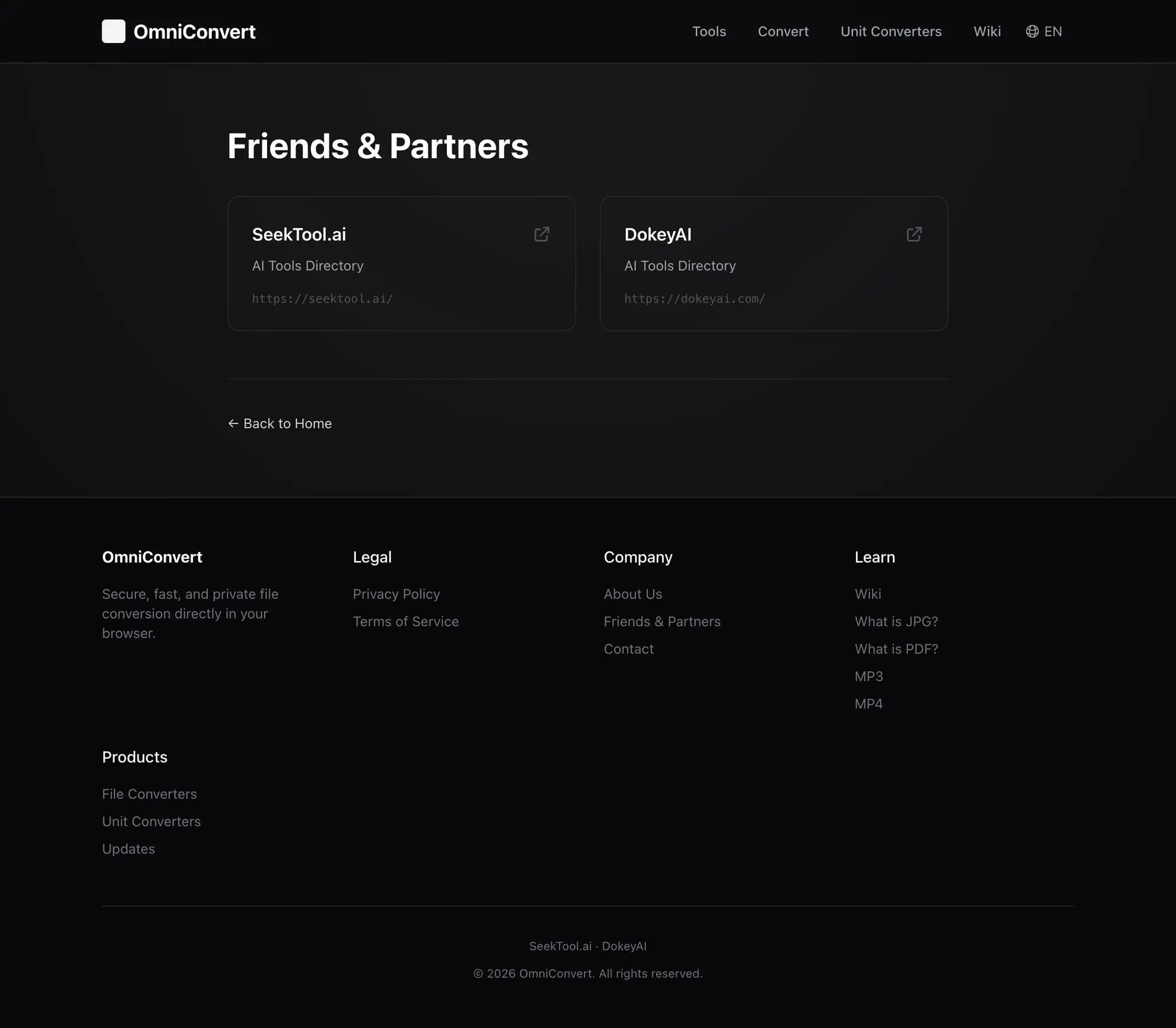
Task: Go to Unit Converters in header
Action: pos(891,31)
